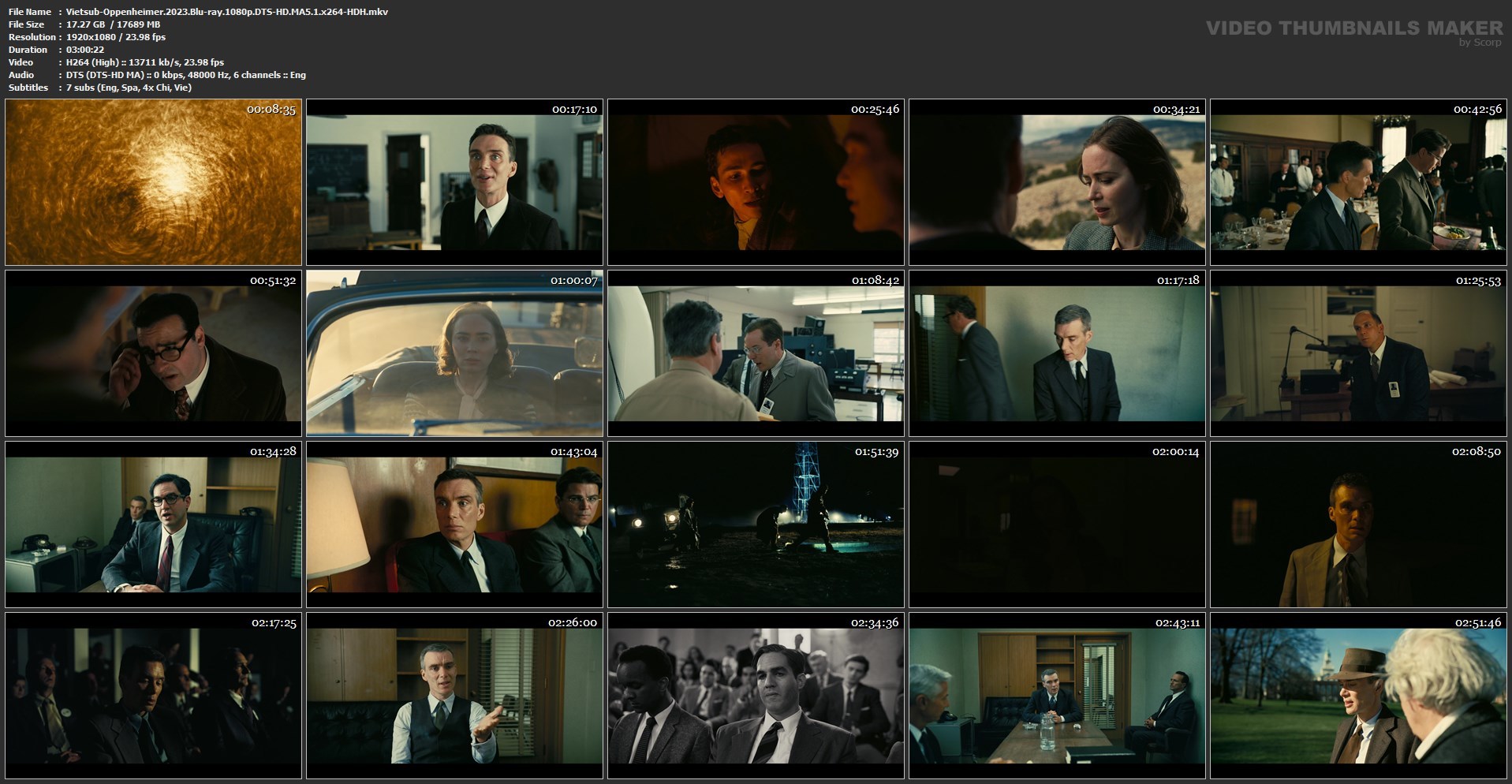Screen dimensions: 1512x784
Task: Select the thumbnail at 00:25:46
Action: (x=756, y=182)
